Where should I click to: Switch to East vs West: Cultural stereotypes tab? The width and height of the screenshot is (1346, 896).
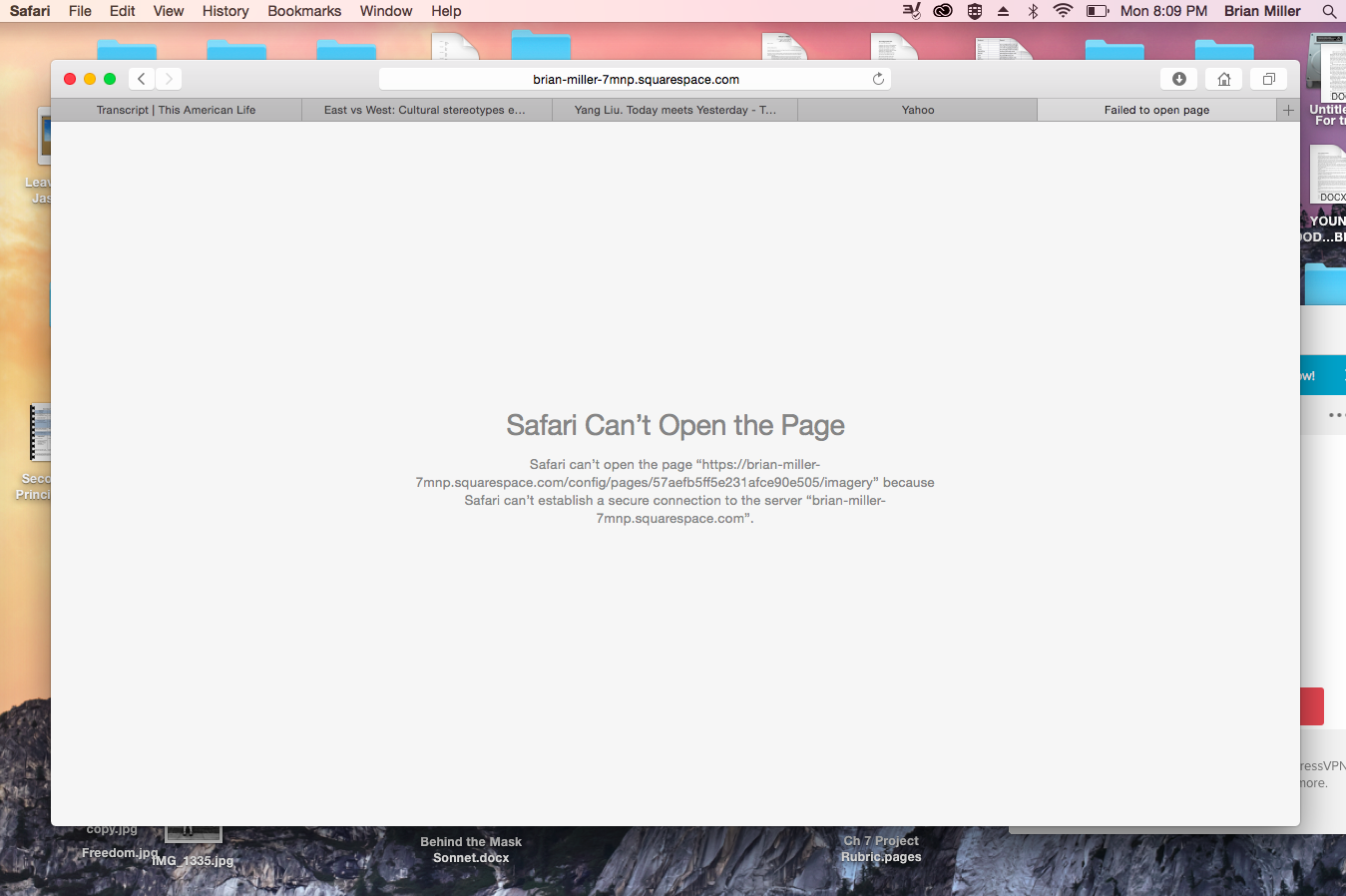[427, 110]
